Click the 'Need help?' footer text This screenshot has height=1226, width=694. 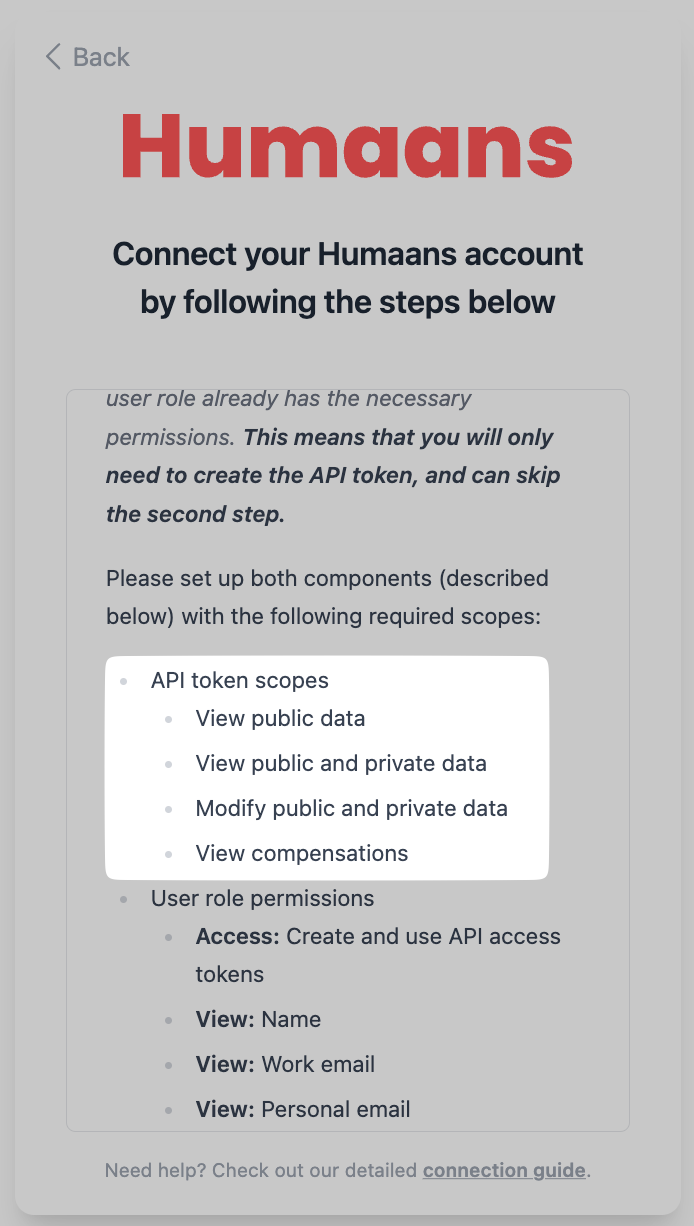click(x=156, y=1170)
